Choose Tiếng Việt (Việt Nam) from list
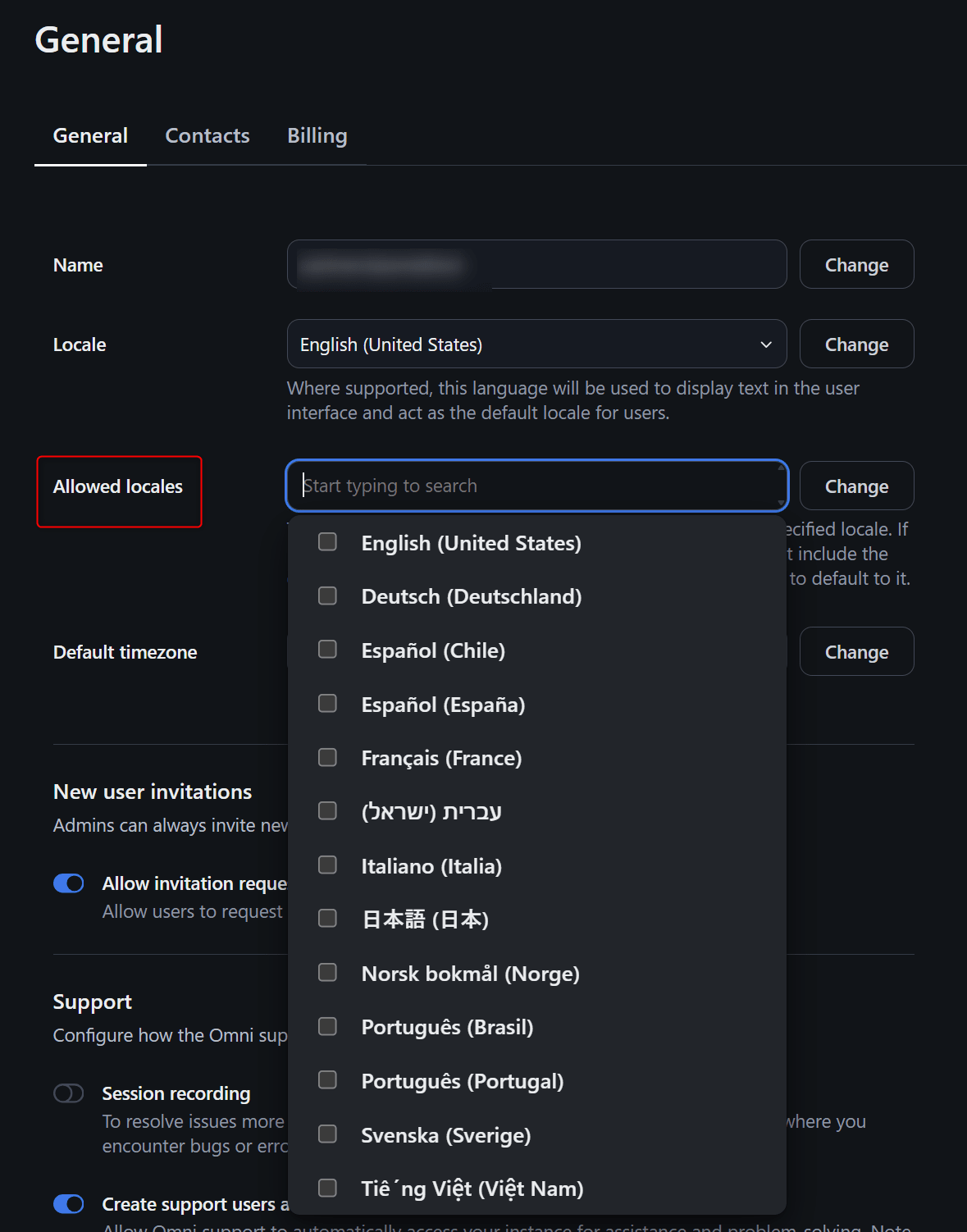The image size is (967, 1232). coord(327,1188)
